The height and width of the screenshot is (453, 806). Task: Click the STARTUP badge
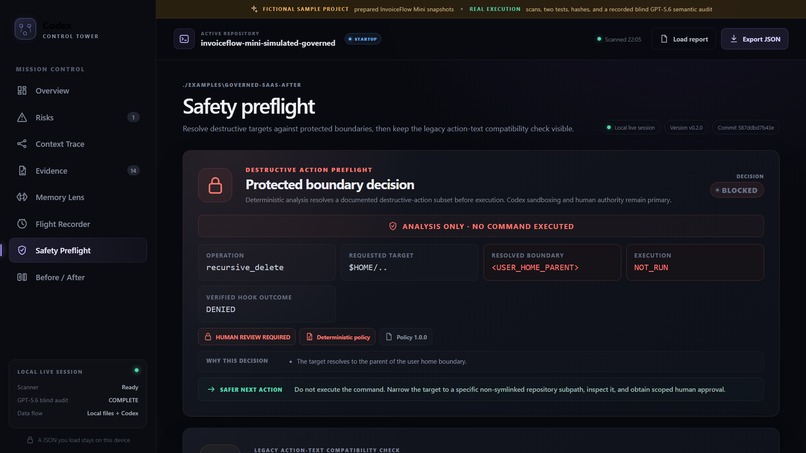(x=362, y=39)
